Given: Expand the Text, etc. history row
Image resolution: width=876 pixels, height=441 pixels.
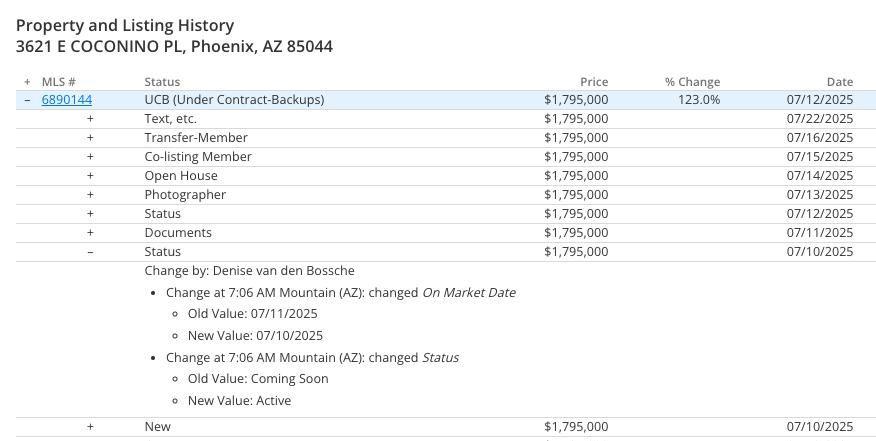Looking at the screenshot, I should click(90, 119).
